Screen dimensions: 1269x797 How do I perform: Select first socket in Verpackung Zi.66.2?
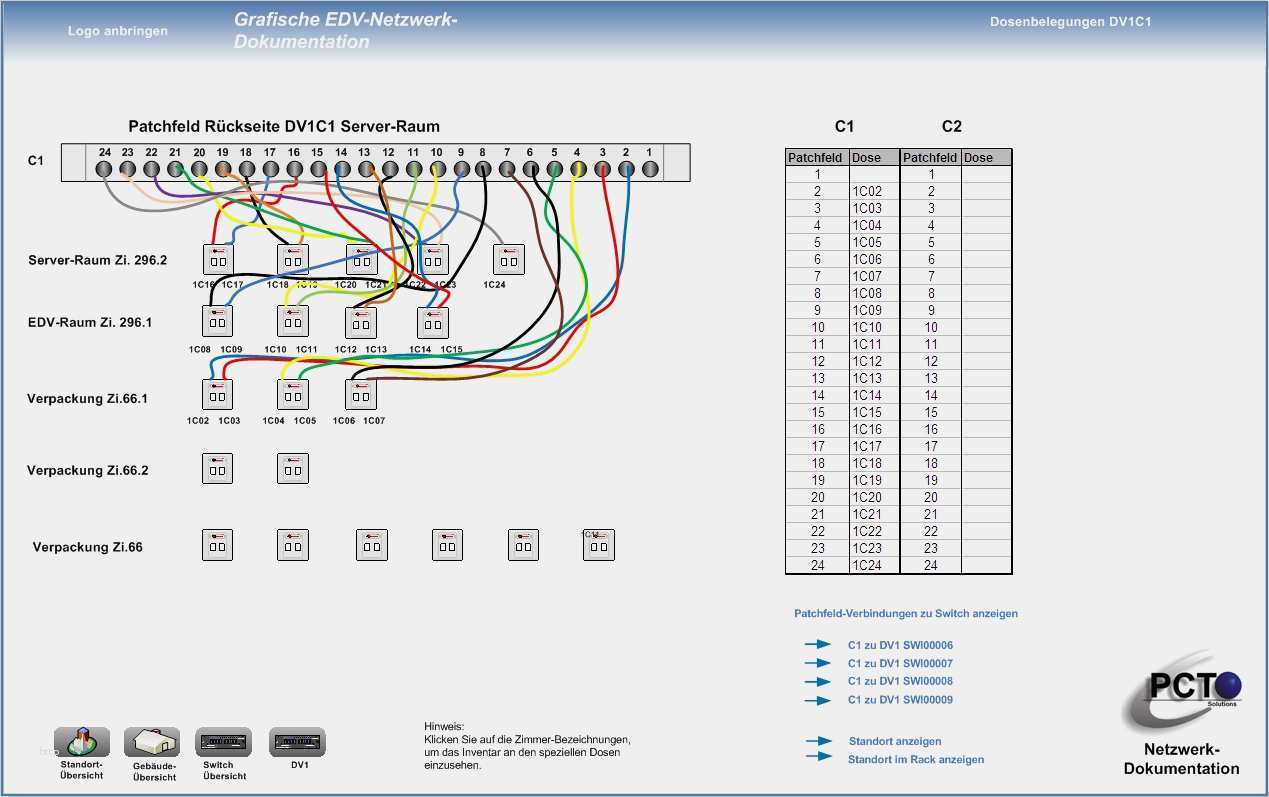(217, 468)
